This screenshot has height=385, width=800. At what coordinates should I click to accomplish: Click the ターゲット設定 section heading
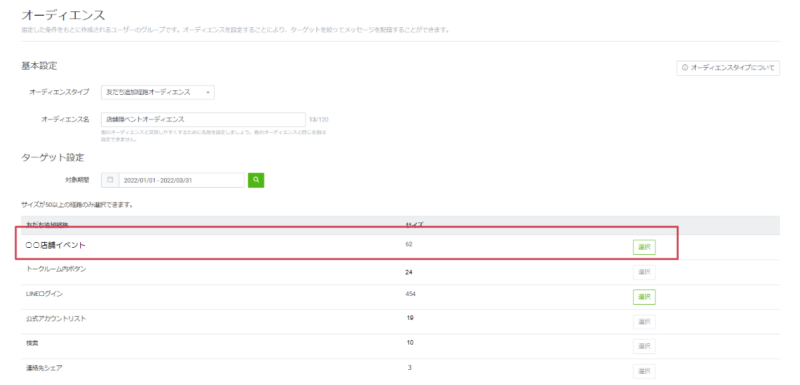coord(53,158)
